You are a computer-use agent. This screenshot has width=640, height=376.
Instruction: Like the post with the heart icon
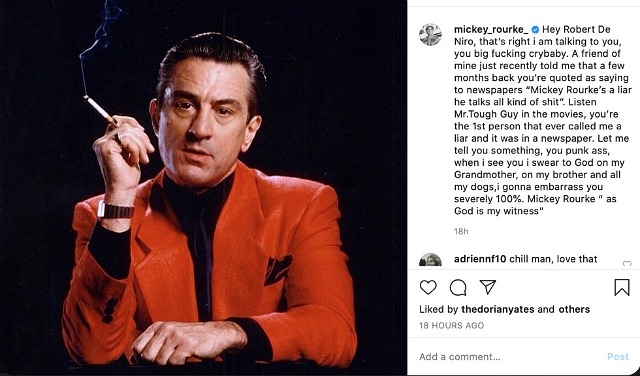(x=428, y=287)
